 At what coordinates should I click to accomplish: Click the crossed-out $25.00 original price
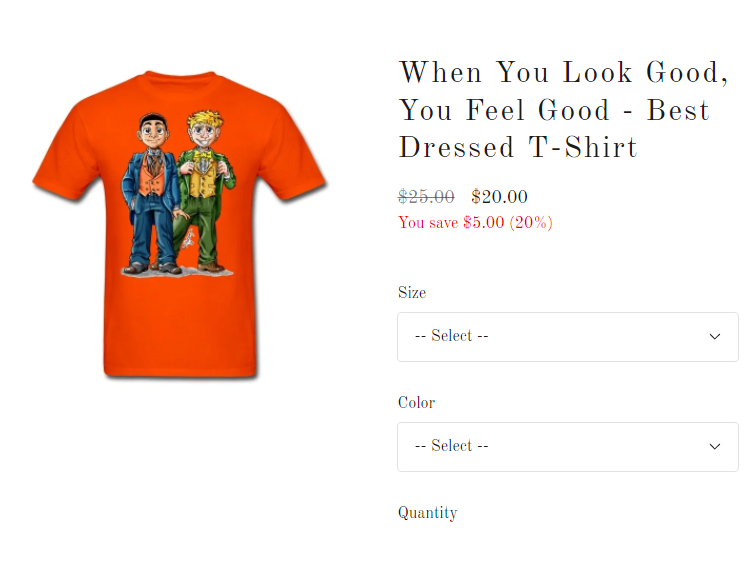[426, 197]
